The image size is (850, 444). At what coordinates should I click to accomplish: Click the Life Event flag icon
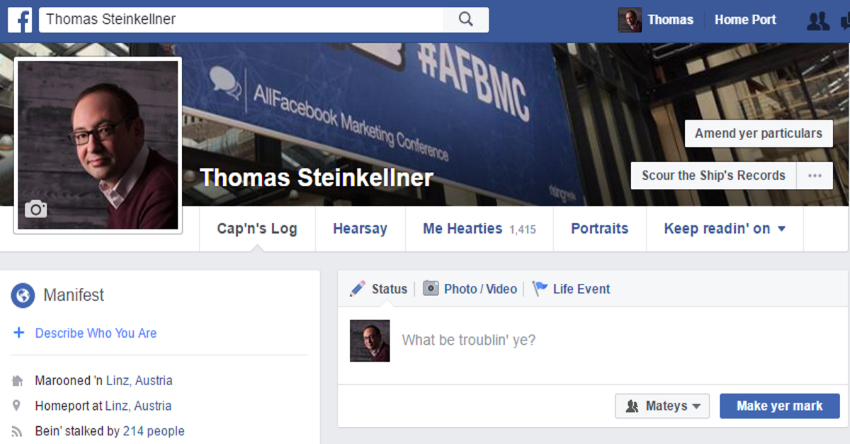click(x=540, y=289)
